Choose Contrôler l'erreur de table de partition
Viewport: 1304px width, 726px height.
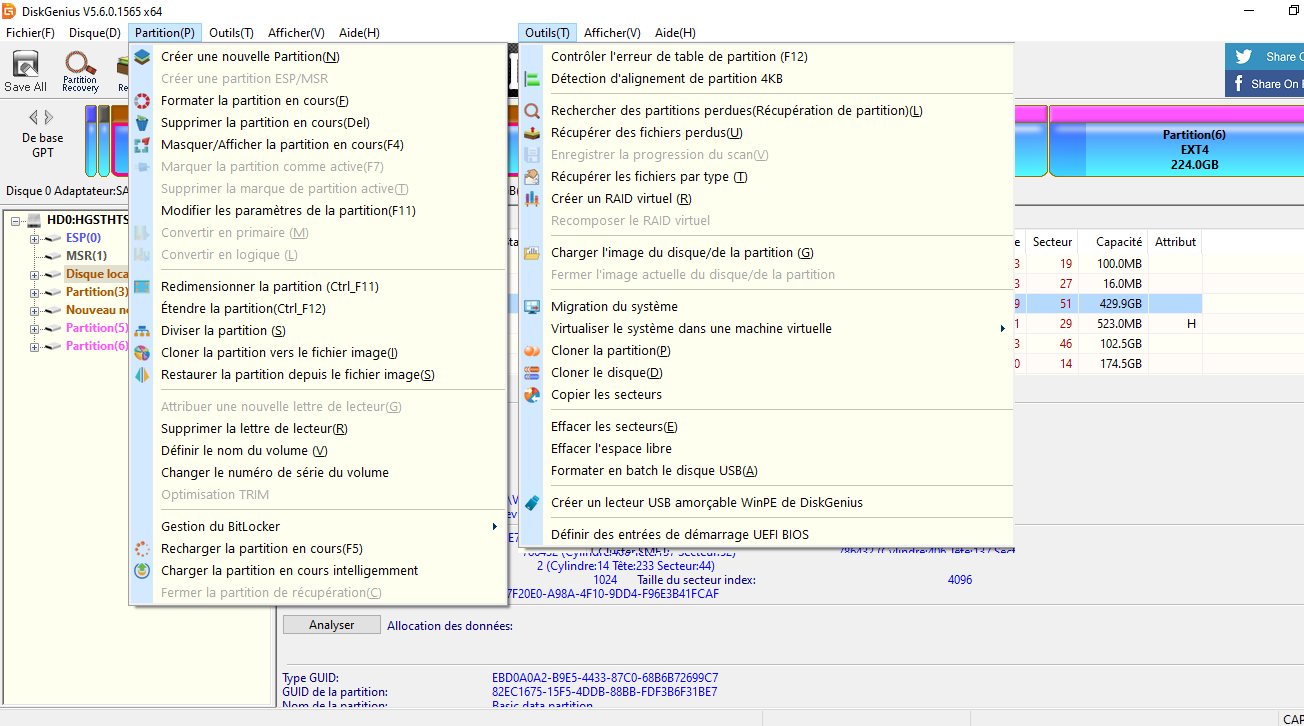679,57
